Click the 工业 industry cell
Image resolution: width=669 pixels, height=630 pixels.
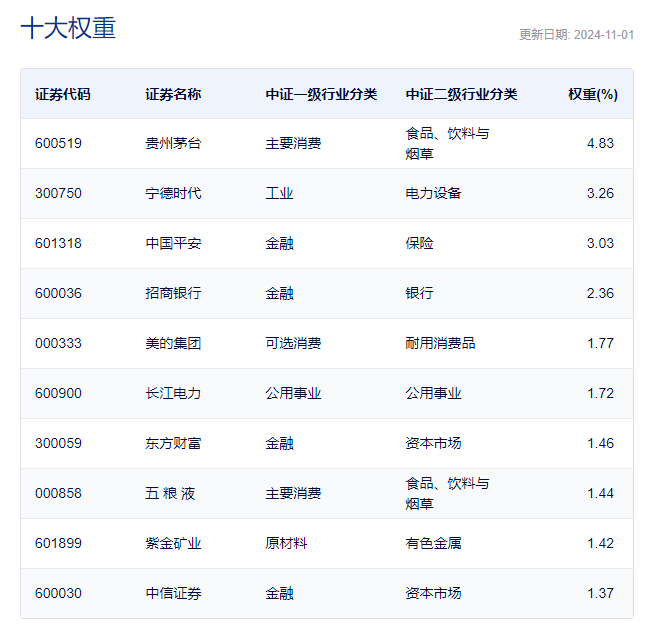(x=279, y=193)
